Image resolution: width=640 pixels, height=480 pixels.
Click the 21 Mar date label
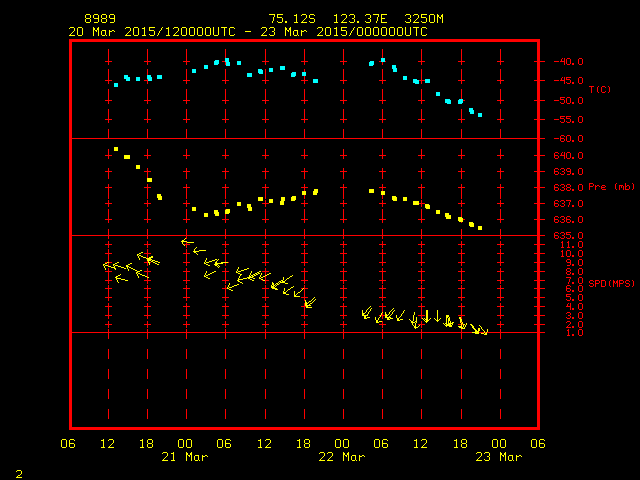pos(185,457)
